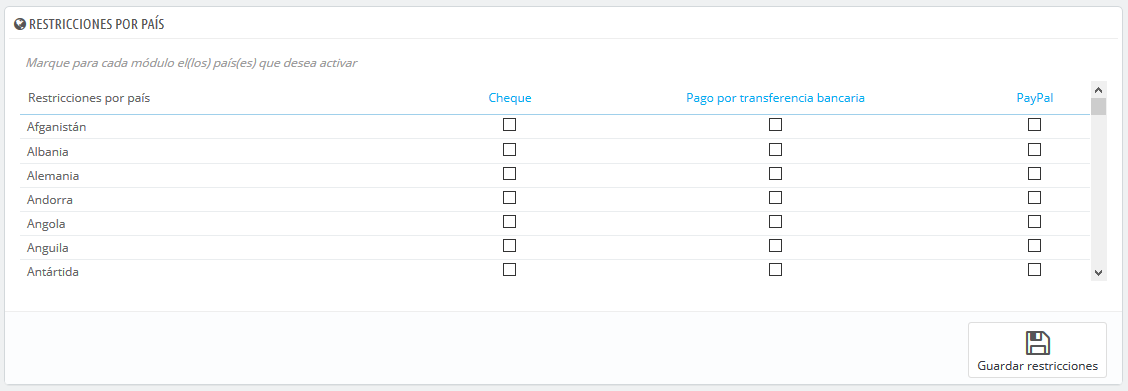1128x391 pixels.
Task: Enable PayPal for Antártida
Action: click(x=1034, y=270)
